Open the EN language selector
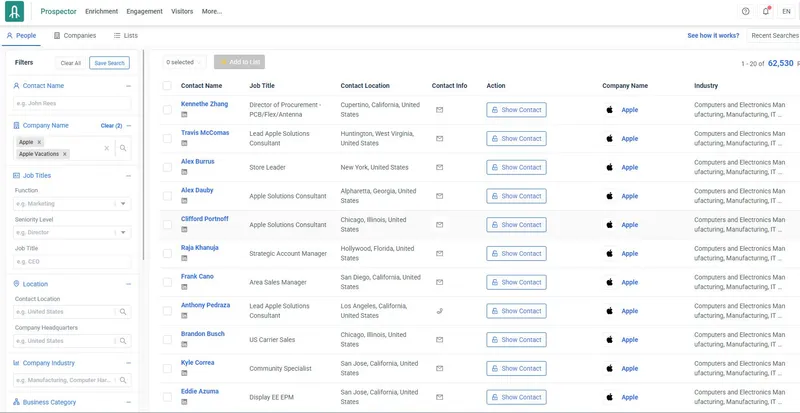This screenshot has width=800, height=413. [x=786, y=11]
